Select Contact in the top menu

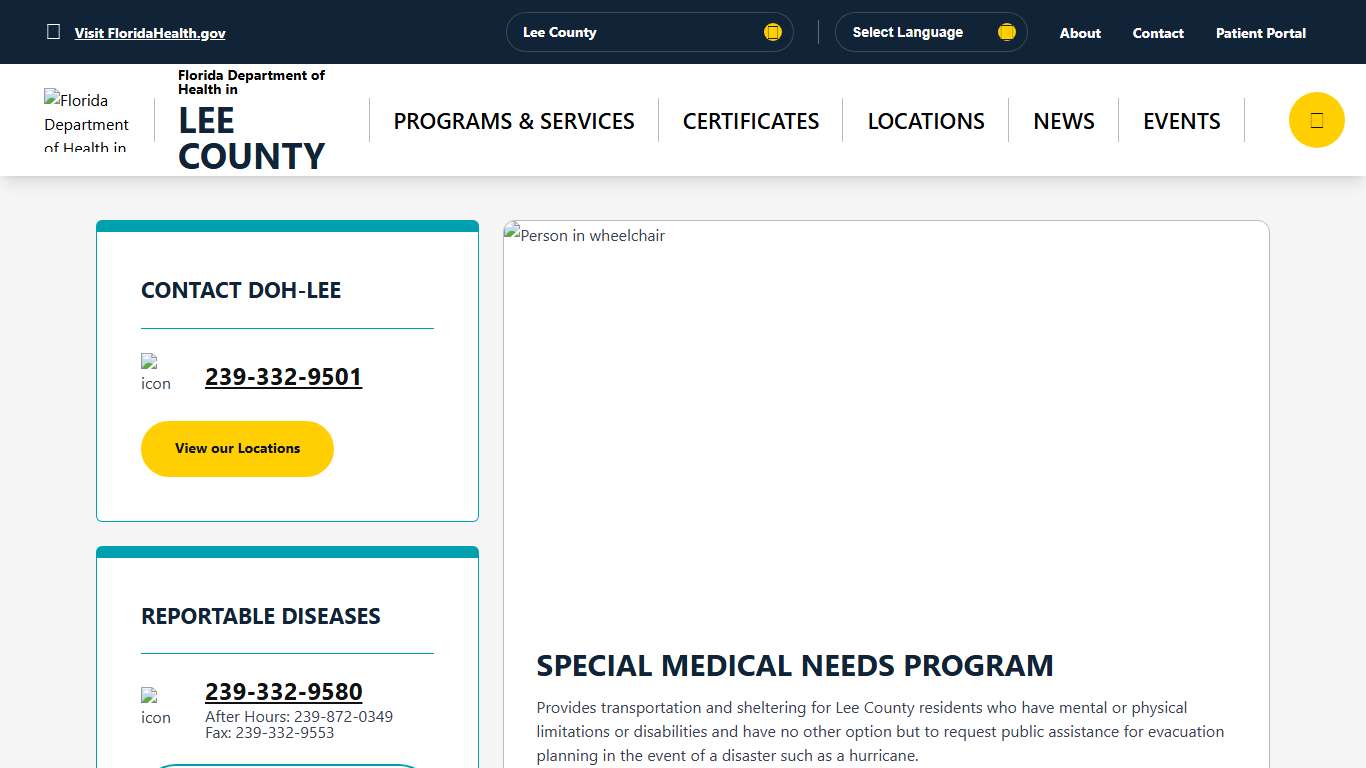click(x=1157, y=33)
